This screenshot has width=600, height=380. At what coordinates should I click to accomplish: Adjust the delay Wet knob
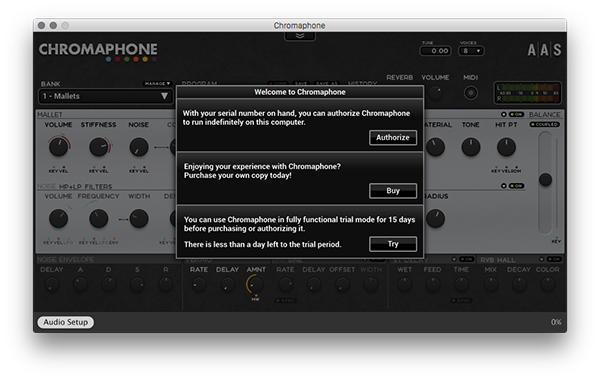pos(404,284)
